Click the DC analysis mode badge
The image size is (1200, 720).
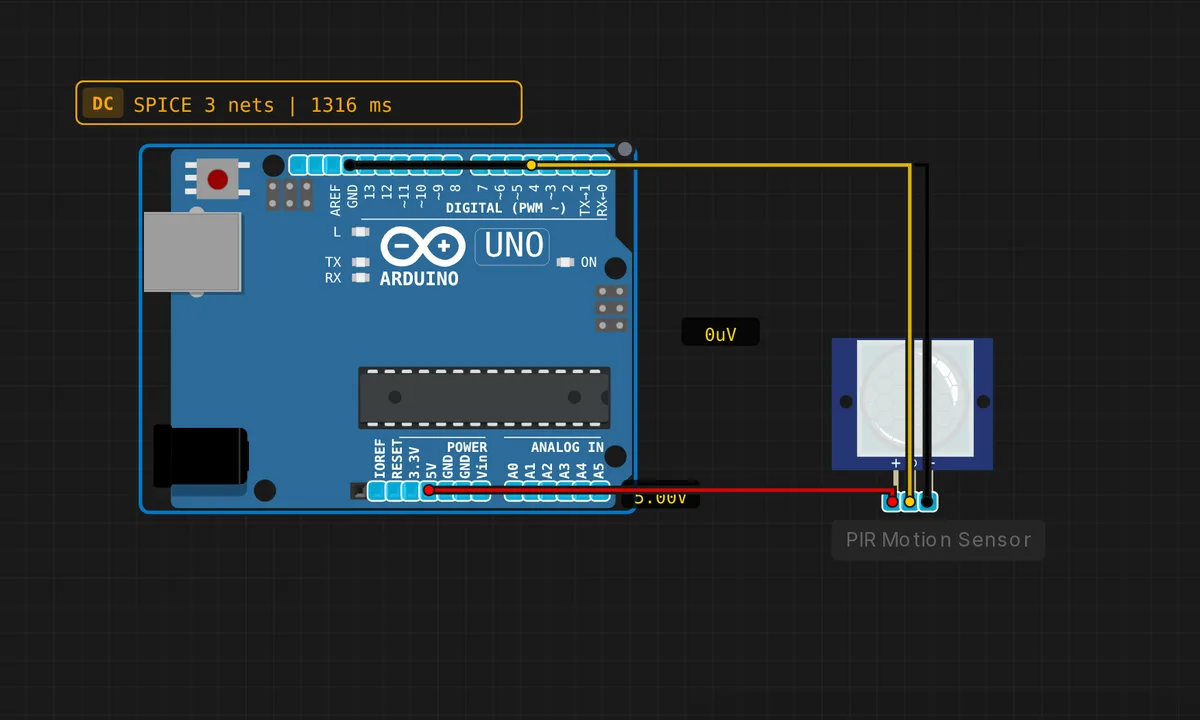tap(102, 104)
